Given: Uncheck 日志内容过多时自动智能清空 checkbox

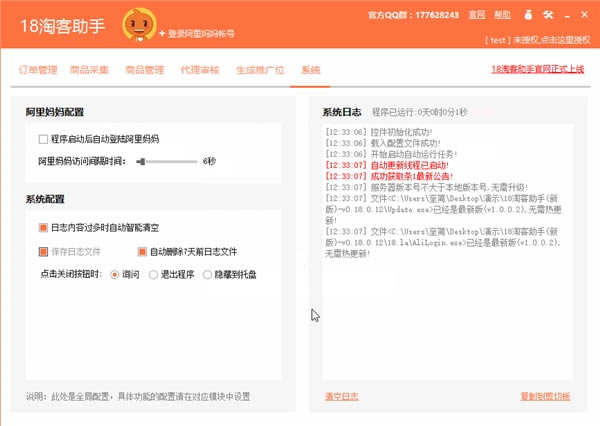Looking at the screenshot, I should point(43,227).
